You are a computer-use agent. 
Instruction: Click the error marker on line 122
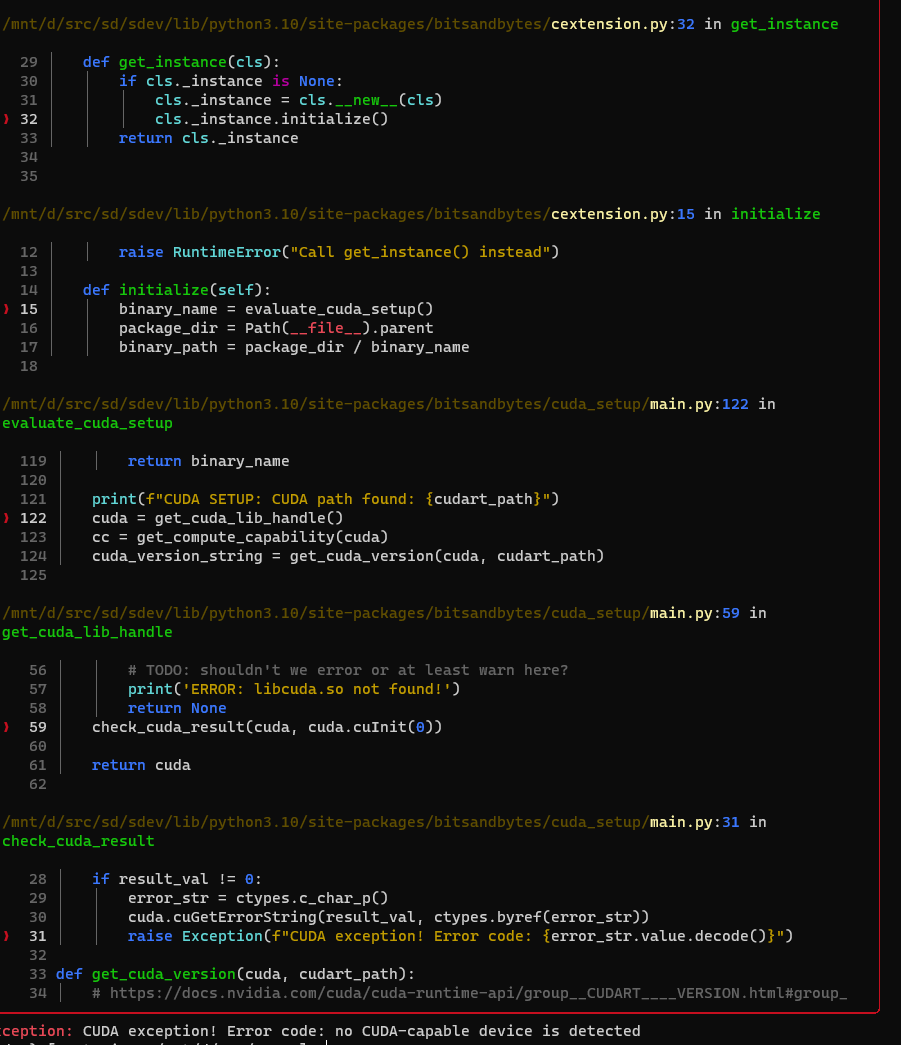pyautogui.click(x=6, y=518)
